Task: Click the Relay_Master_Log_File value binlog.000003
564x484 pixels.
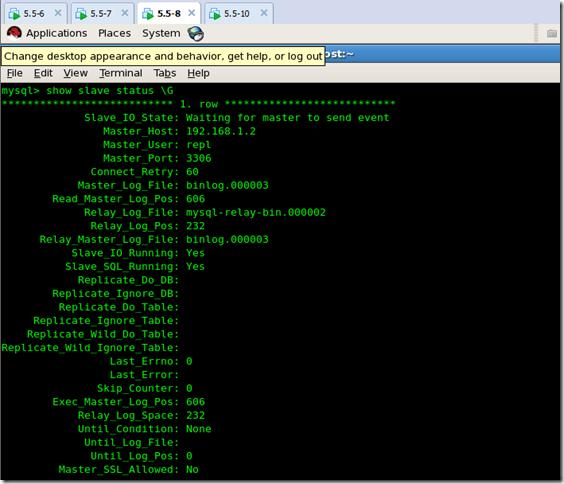Action: (227, 239)
